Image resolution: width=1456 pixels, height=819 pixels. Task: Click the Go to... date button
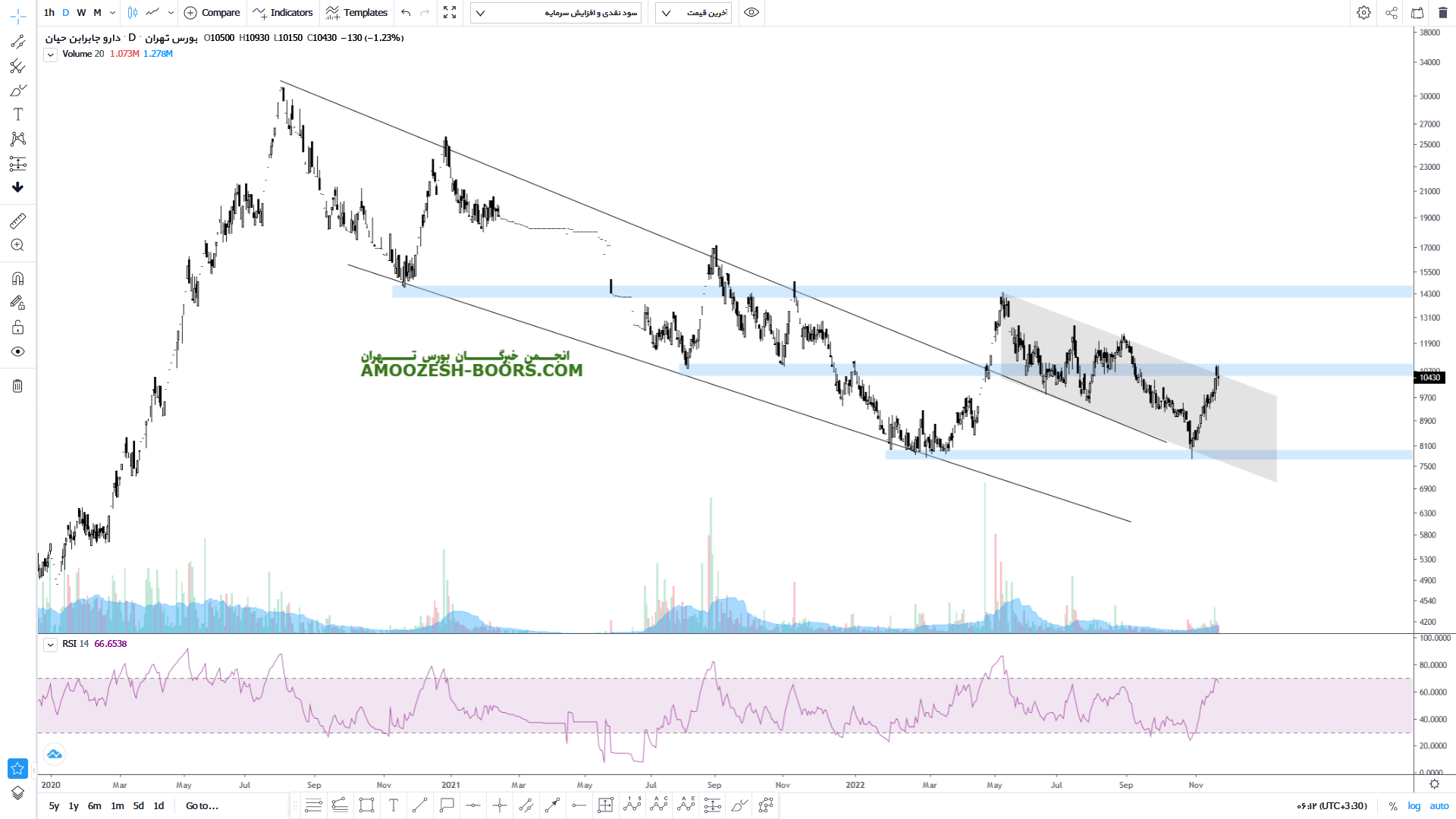tap(202, 806)
